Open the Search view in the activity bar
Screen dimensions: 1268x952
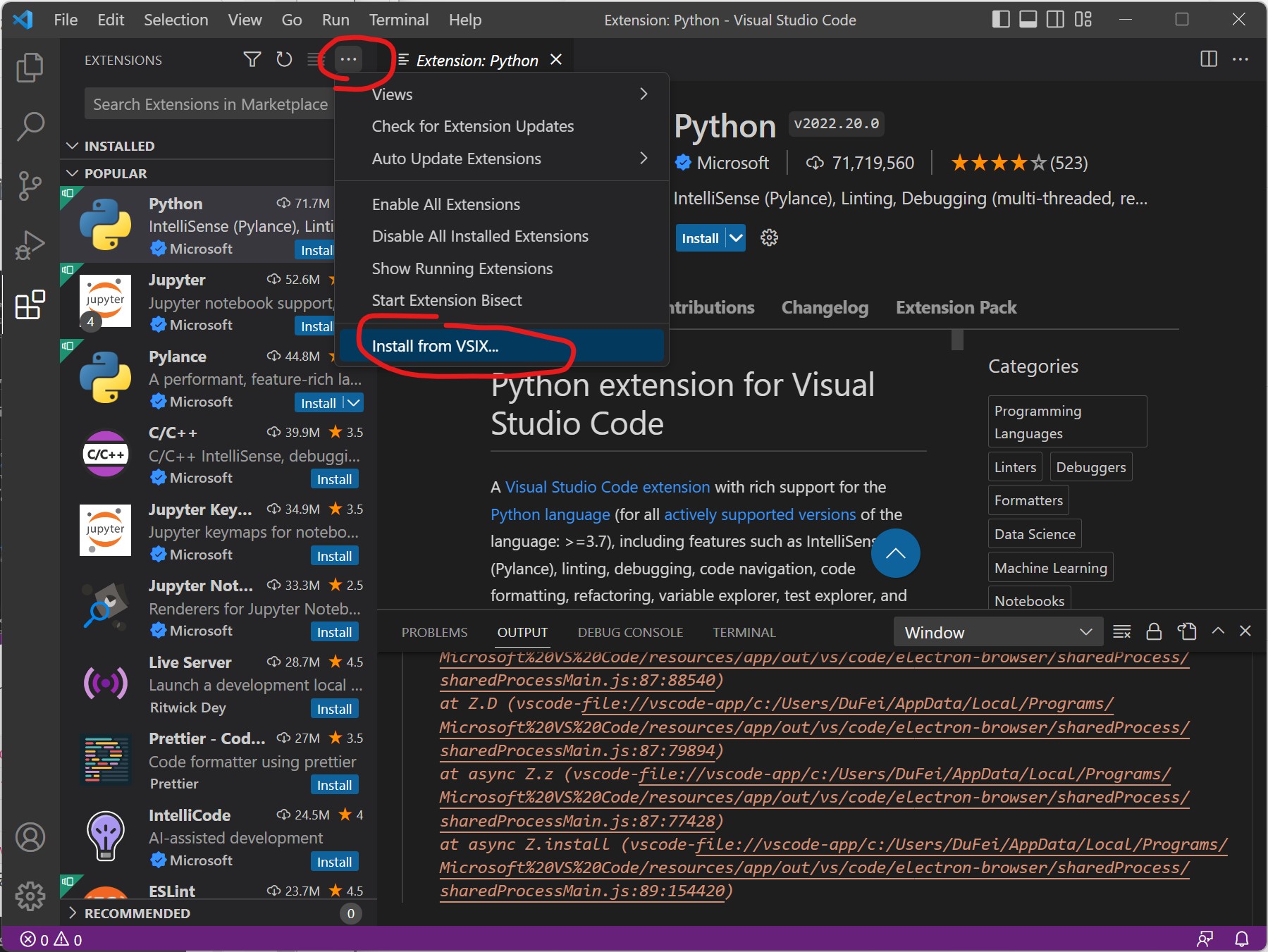[30, 128]
